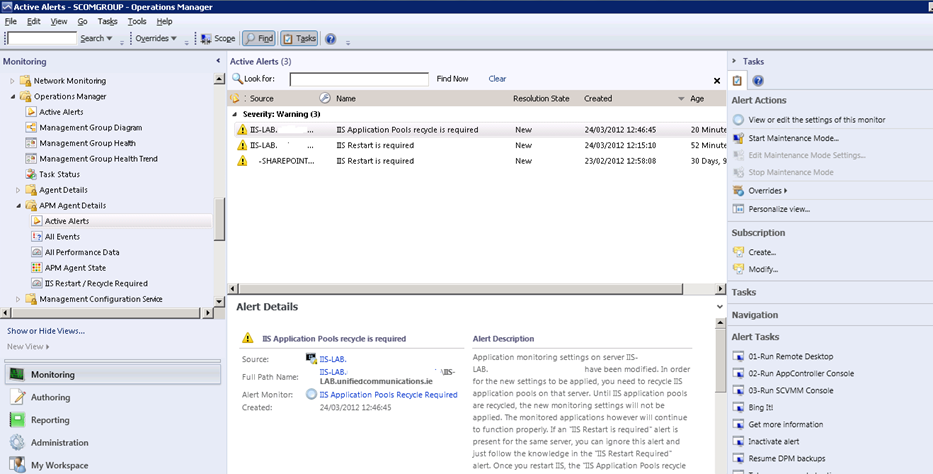Click View or edit monitor settings
This screenshot has height=474, width=933.
point(816,120)
